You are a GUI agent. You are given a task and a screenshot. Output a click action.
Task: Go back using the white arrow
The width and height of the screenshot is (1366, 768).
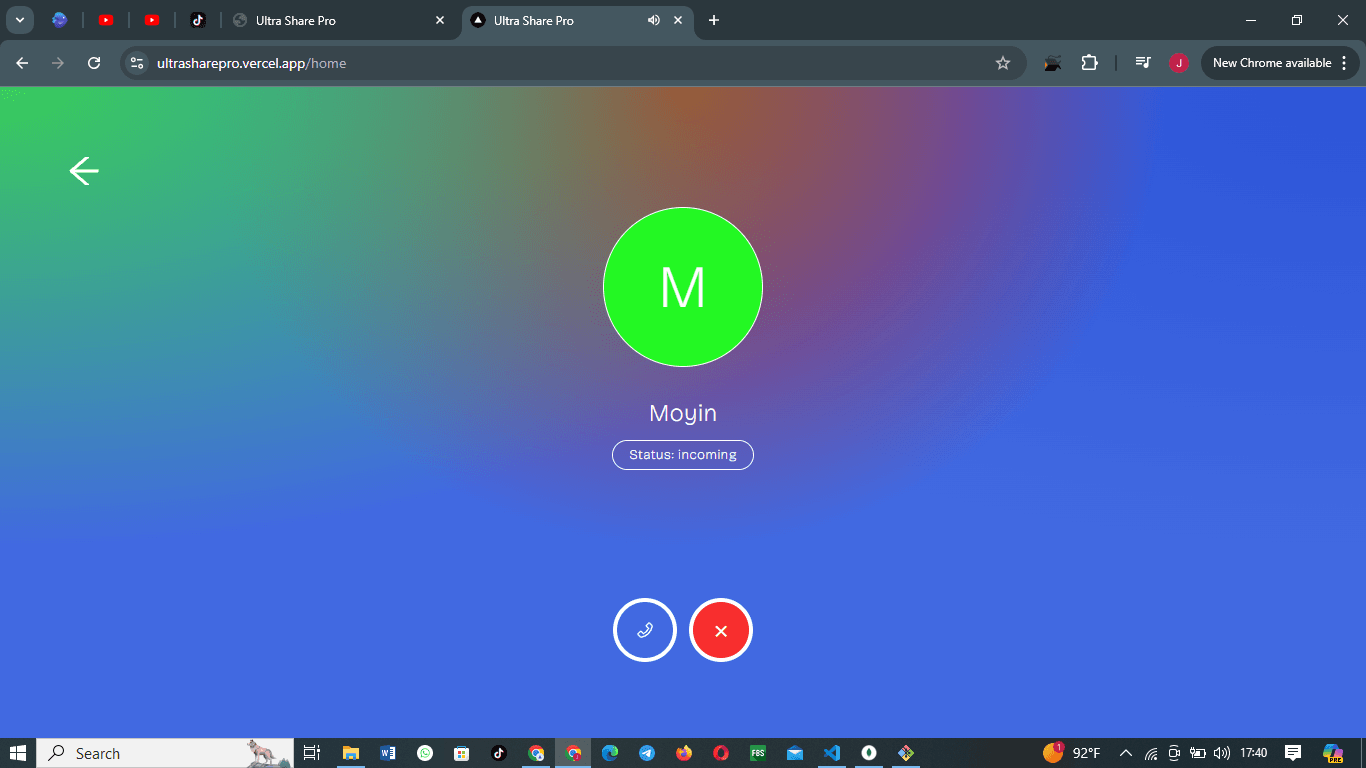[84, 171]
